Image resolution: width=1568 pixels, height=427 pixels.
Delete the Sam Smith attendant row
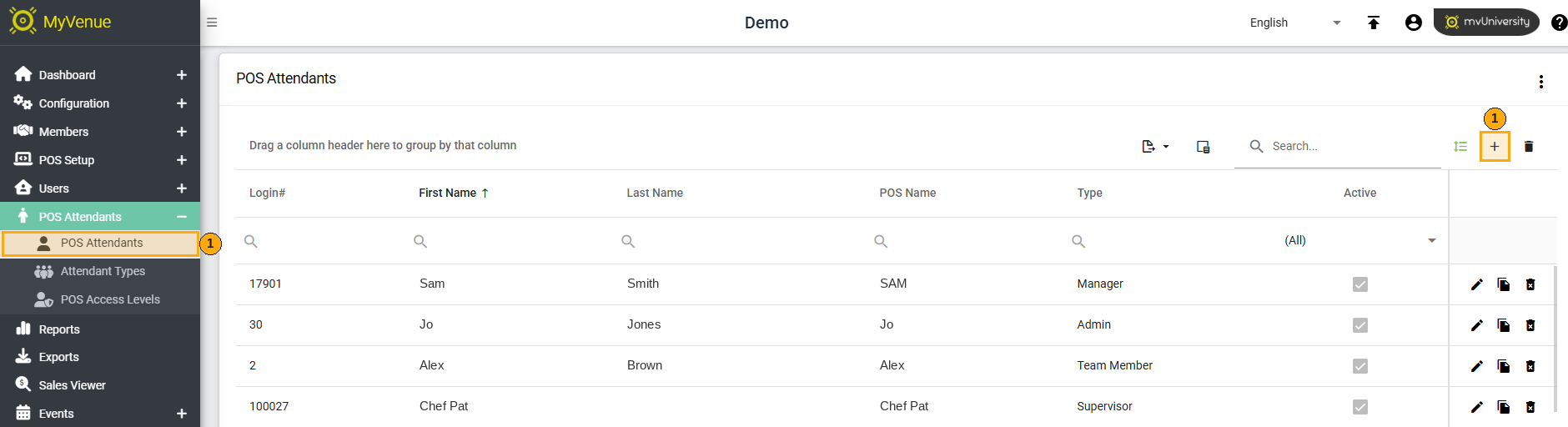pyautogui.click(x=1530, y=284)
